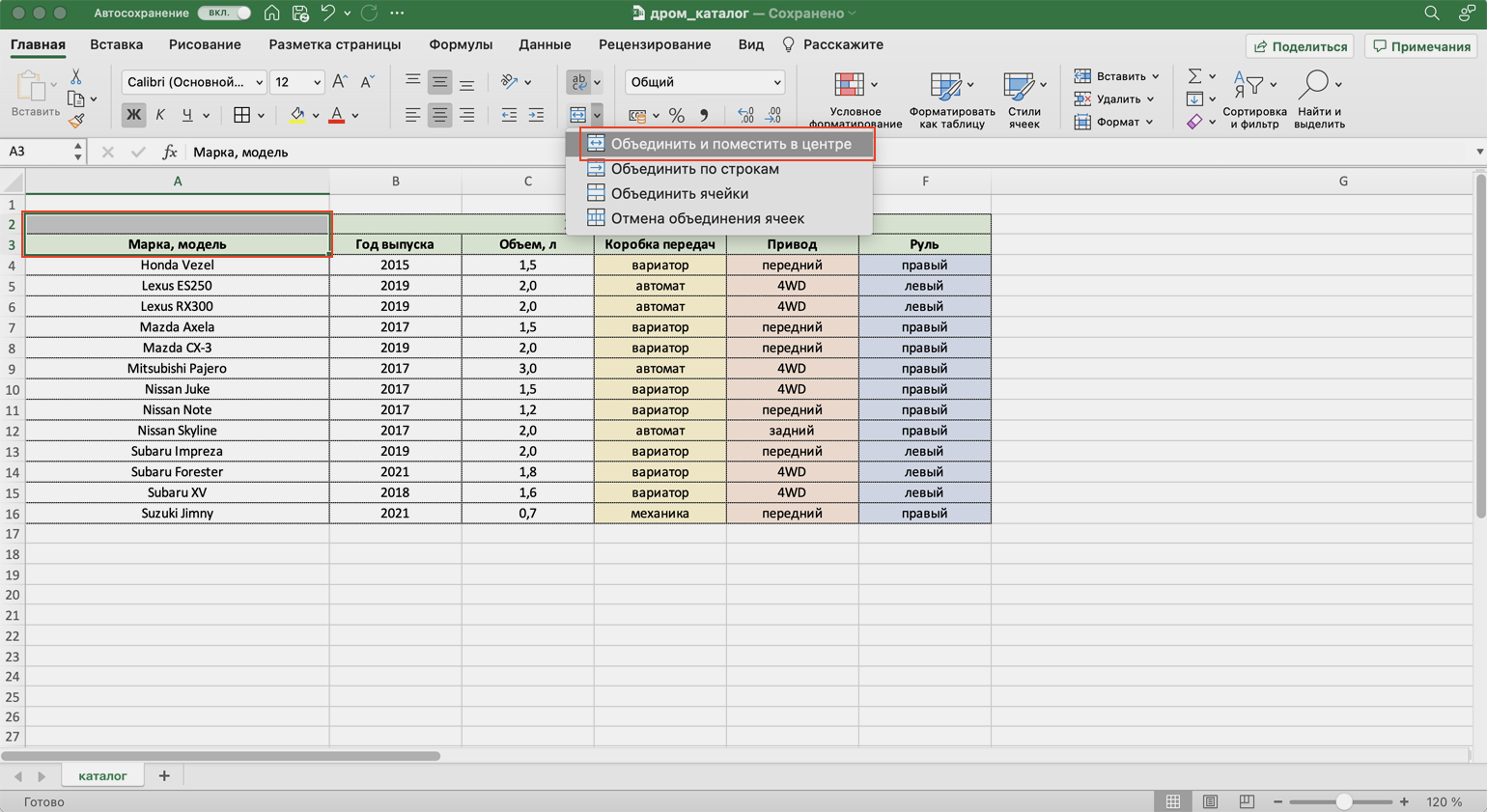Click the top vertical align icon
This screenshot has height=812, width=1487.
click(x=412, y=82)
